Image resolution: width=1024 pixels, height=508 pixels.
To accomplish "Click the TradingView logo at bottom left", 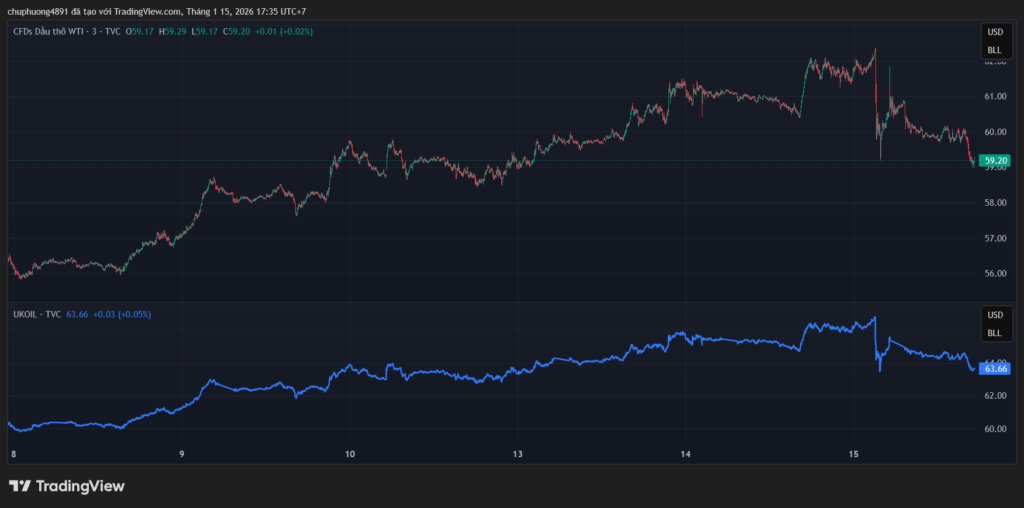I will (x=66, y=486).
